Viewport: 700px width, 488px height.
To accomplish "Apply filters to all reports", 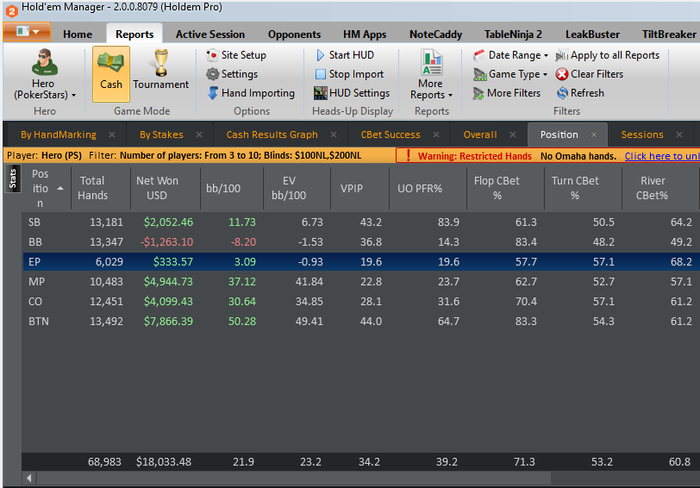I will [608, 55].
